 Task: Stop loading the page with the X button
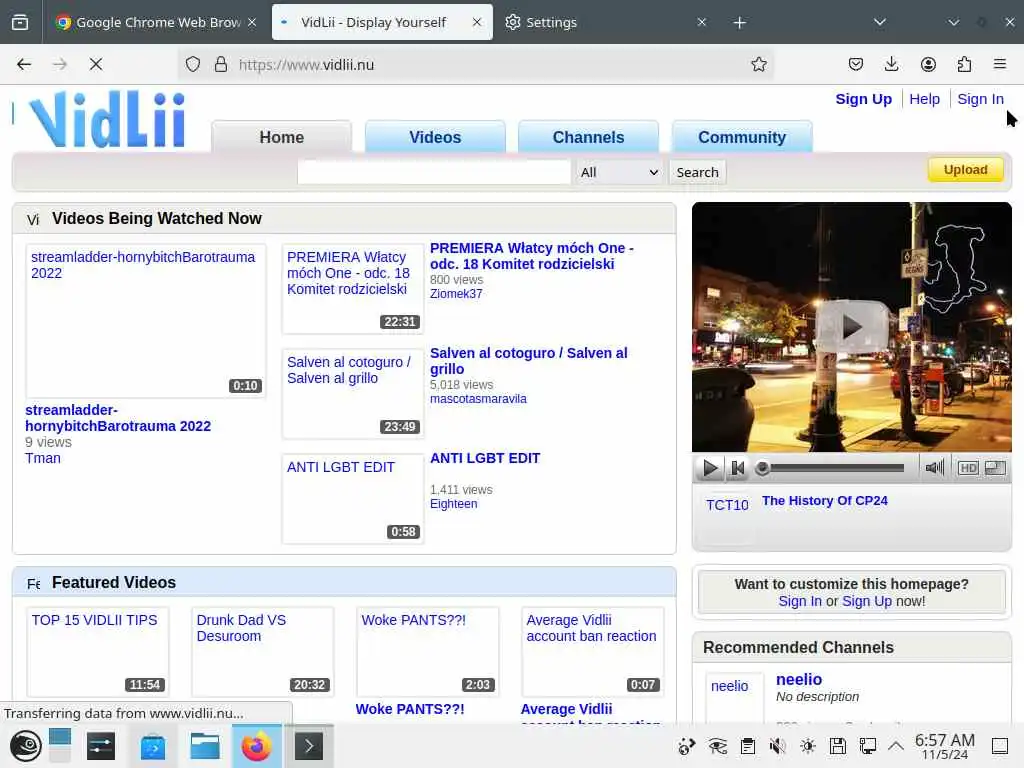96,64
